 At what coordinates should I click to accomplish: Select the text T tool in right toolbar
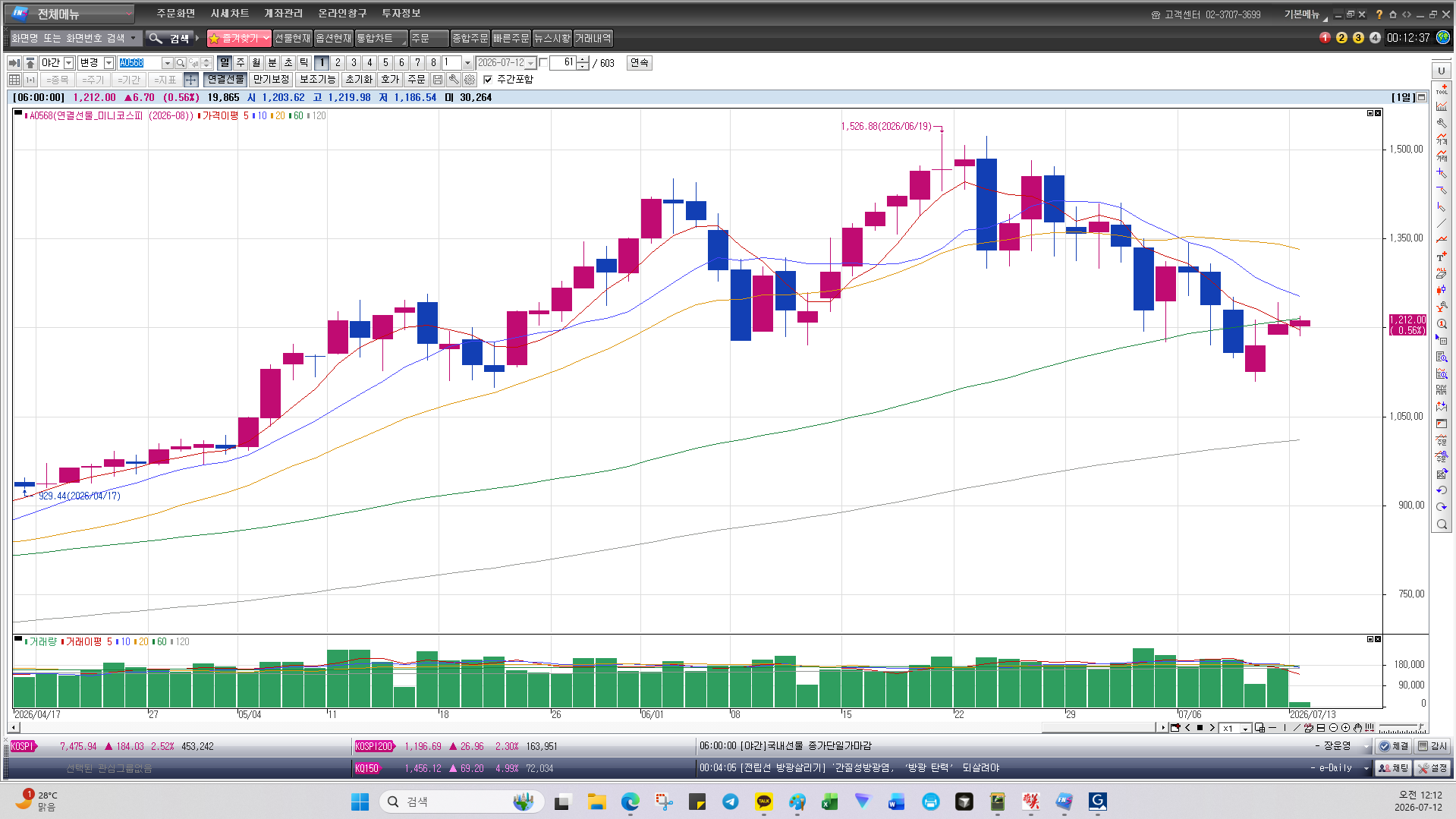[x=1442, y=257]
